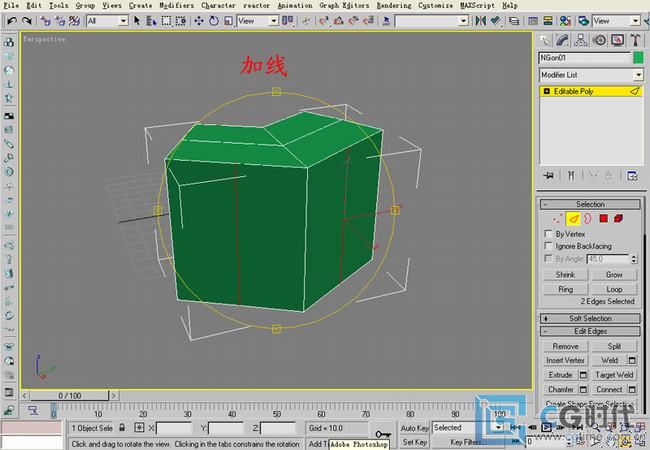Click the Grow selection button
This screenshot has height=450, width=650.
(614, 274)
